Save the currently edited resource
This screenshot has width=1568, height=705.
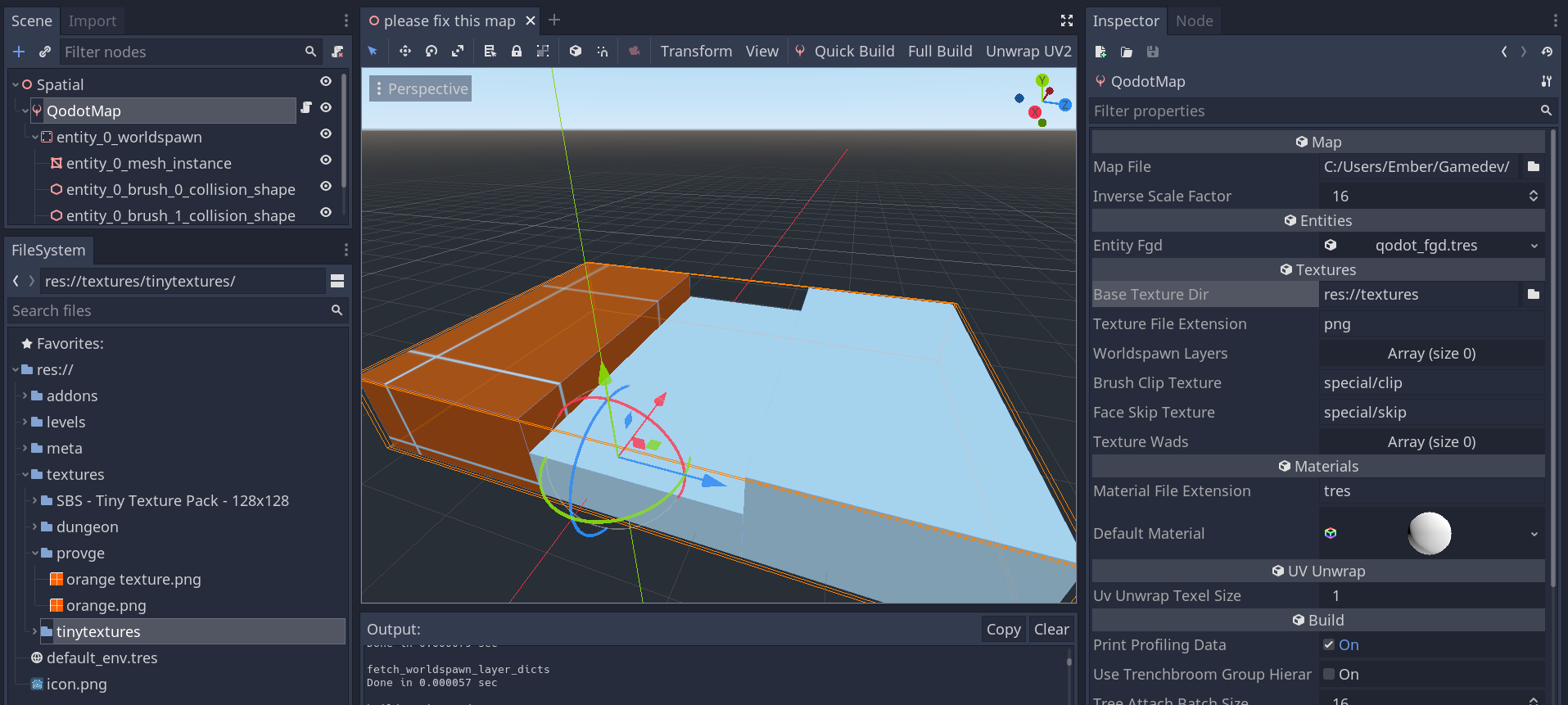[1153, 52]
